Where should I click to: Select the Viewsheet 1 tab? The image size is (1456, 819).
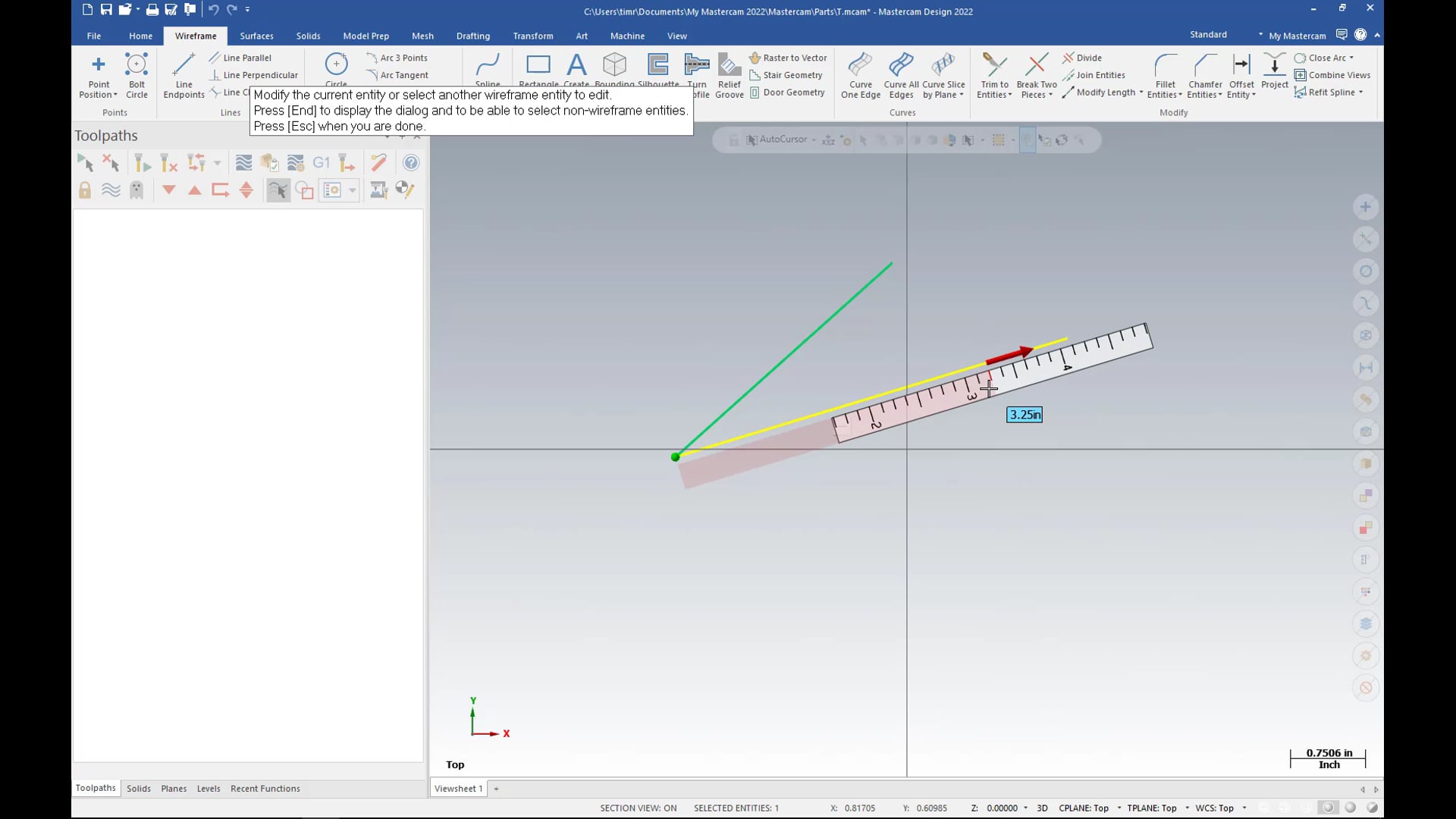[x=458, y=789]
